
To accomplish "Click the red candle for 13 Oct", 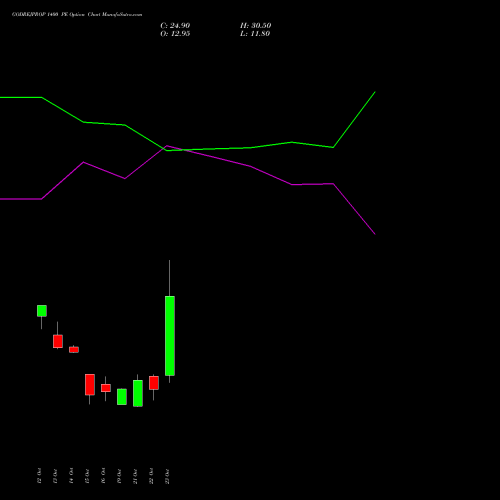I will point(58,341).
